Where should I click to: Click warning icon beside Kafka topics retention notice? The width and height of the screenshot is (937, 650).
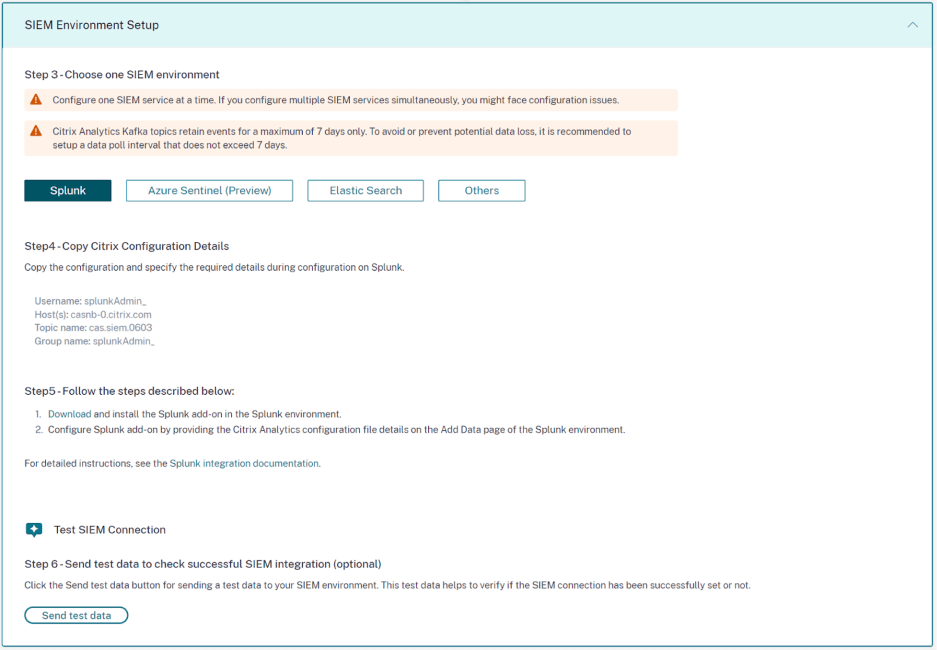pyautogui.click(x=36, y=131)
